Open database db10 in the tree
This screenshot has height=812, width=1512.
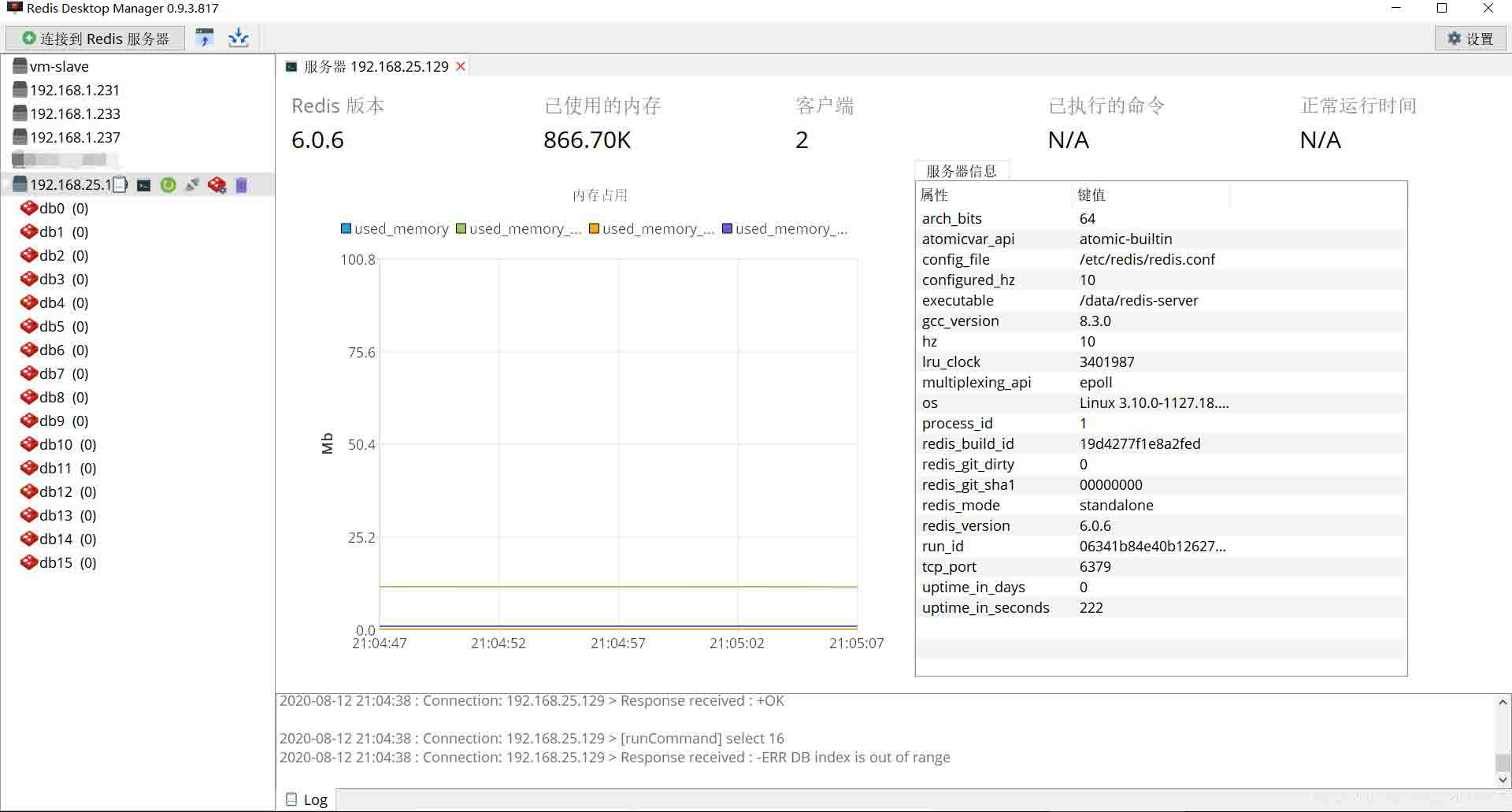pyautogui.click(x=58, y=444)
